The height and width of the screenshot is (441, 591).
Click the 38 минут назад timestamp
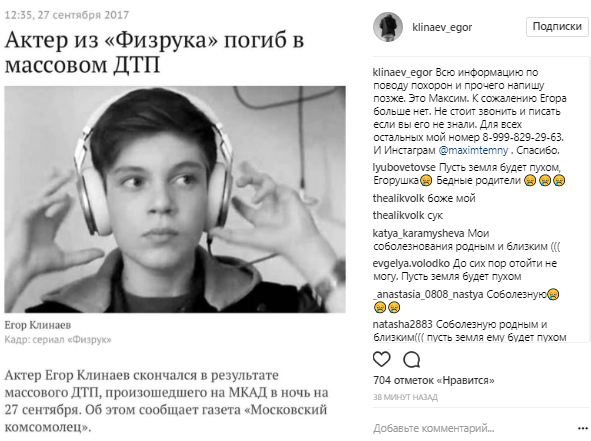(x=405, y=397)
